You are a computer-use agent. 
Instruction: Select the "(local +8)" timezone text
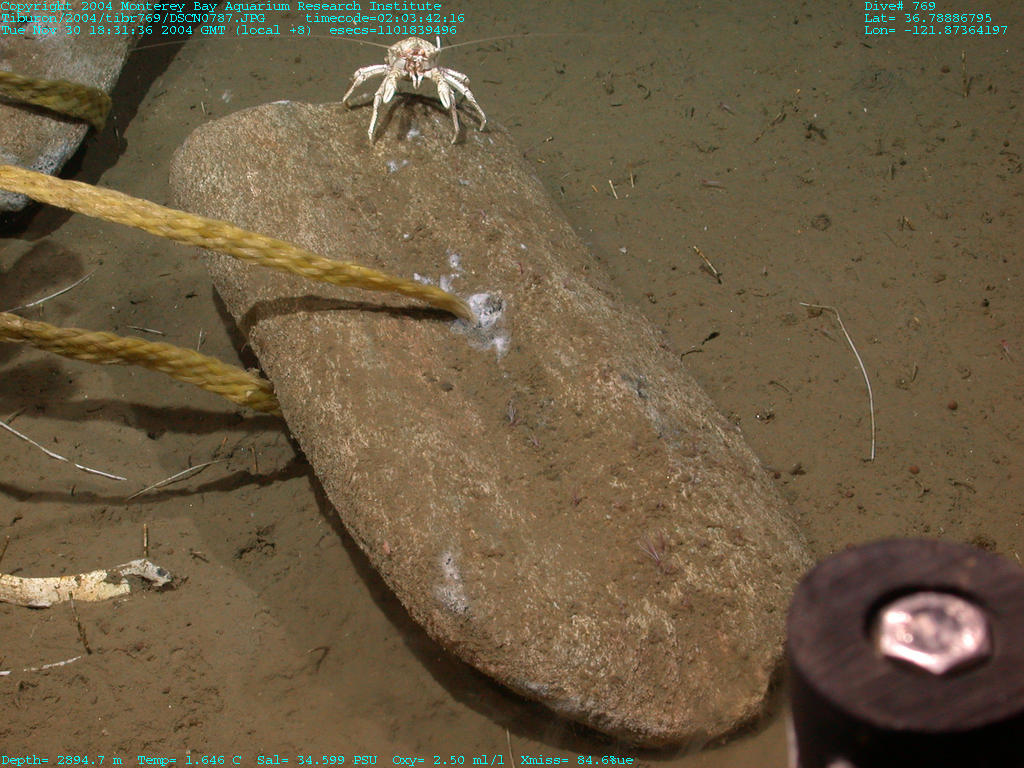[x=273, y=30]
